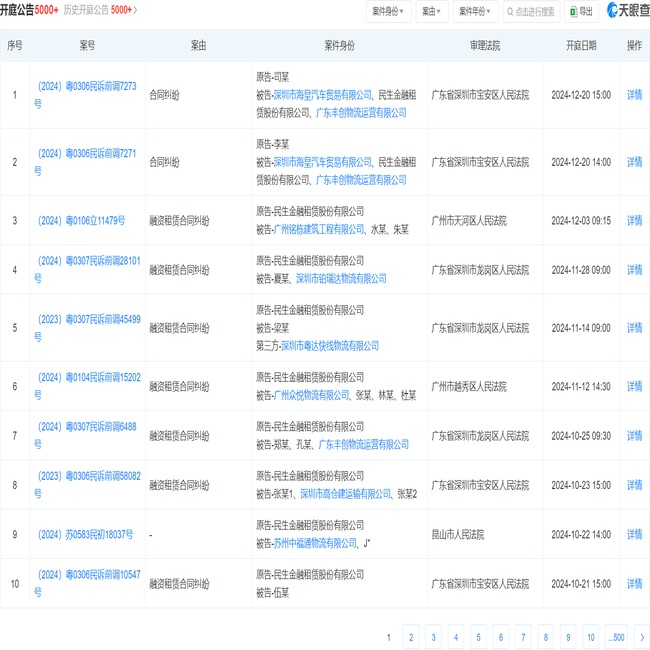Jump to last page ...500
650x650 pixels.
(616, 637)
